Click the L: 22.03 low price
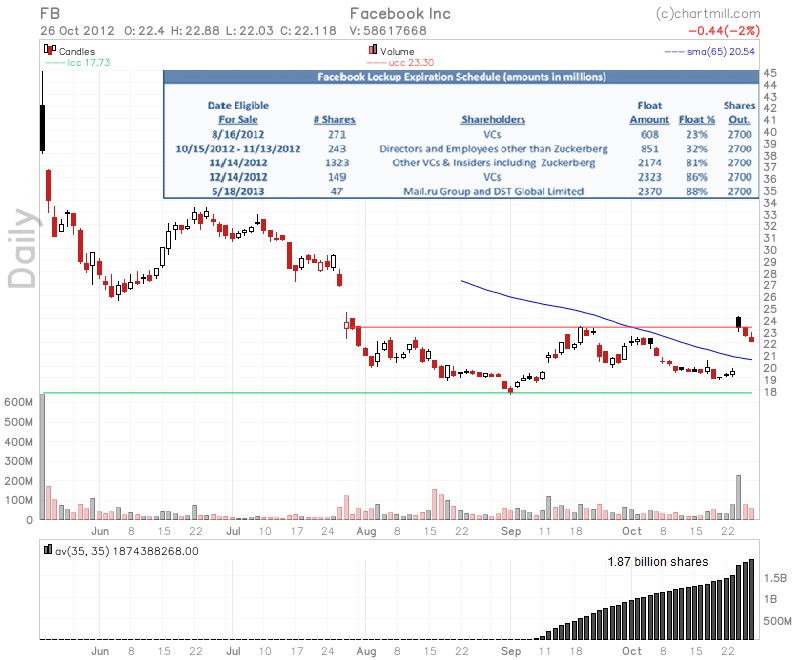This screenshot has height=660, width=800. [249, 31]
